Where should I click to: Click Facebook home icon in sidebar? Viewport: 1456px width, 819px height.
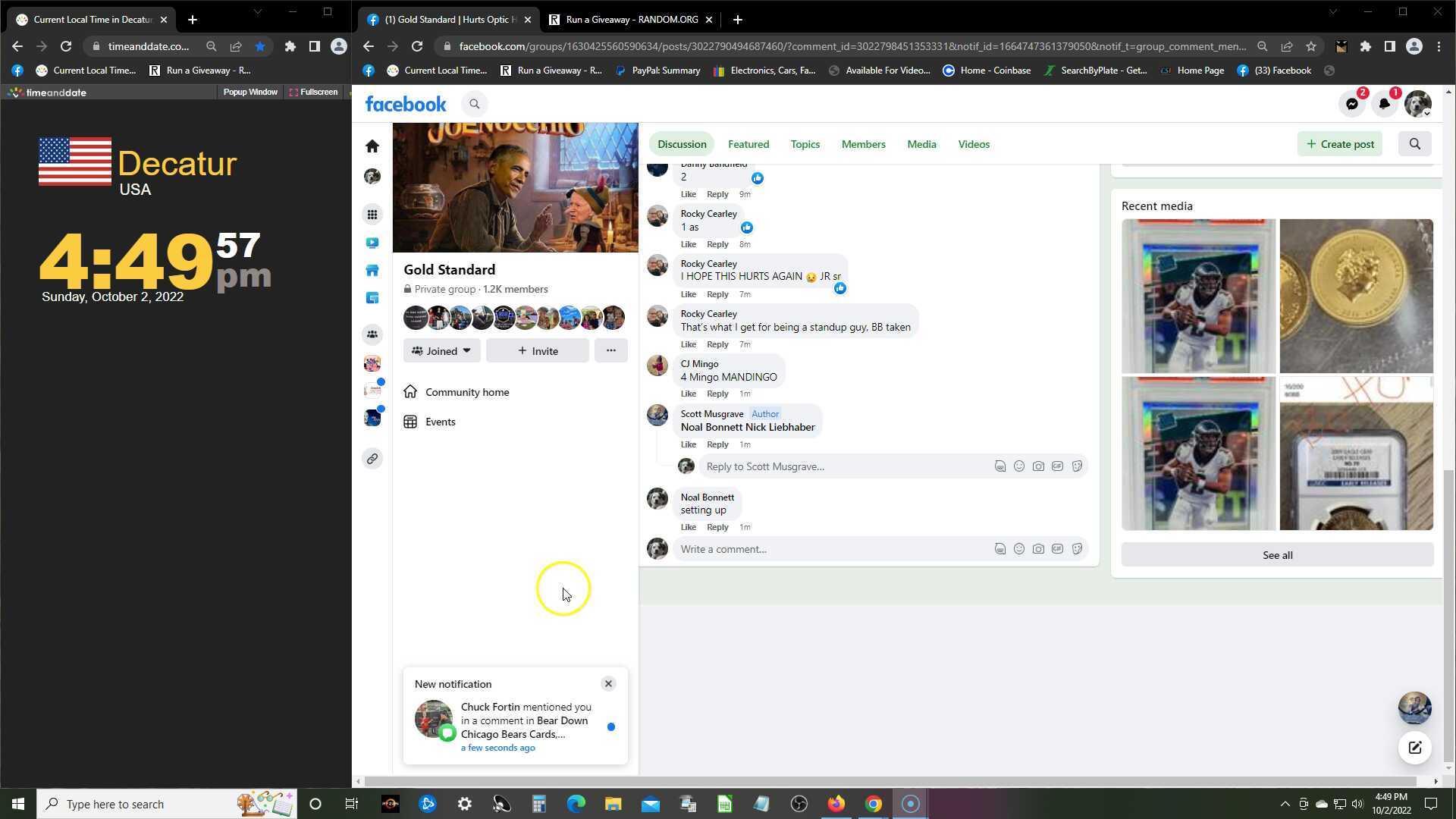click(372, 146)
